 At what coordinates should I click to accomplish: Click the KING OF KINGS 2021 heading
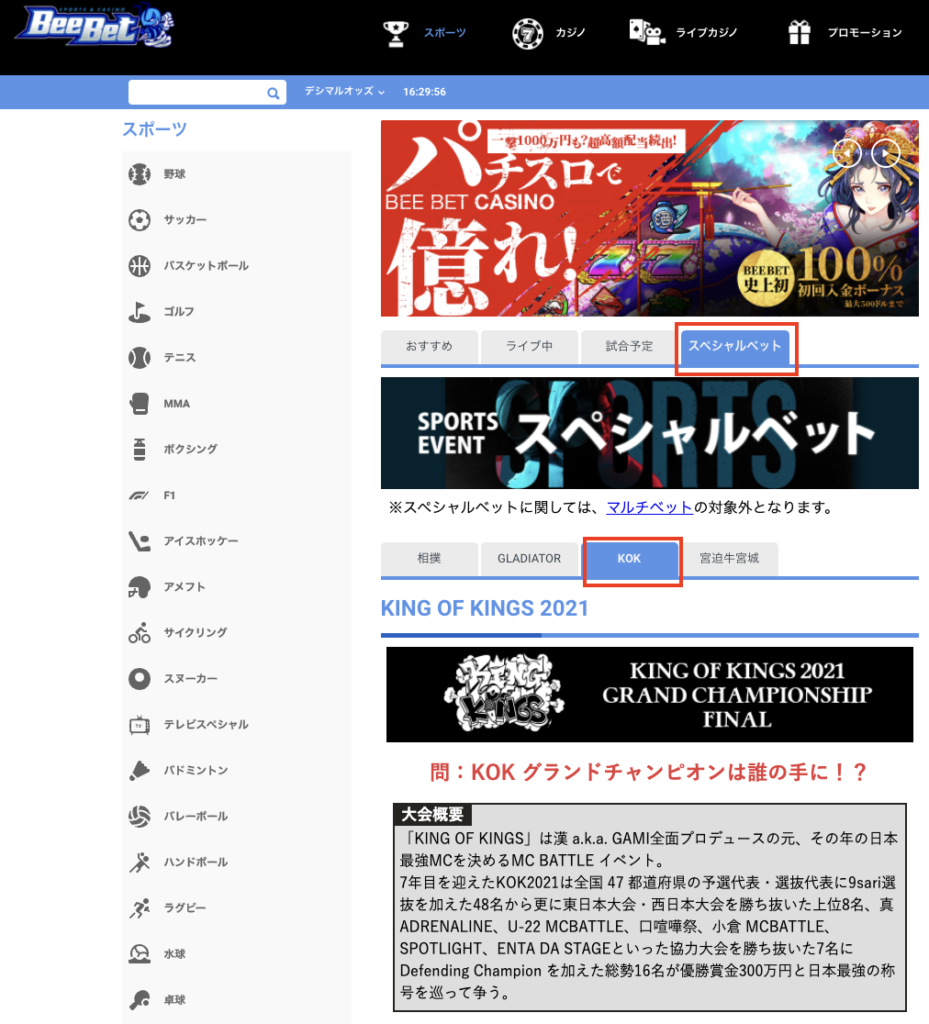point(484,609)
